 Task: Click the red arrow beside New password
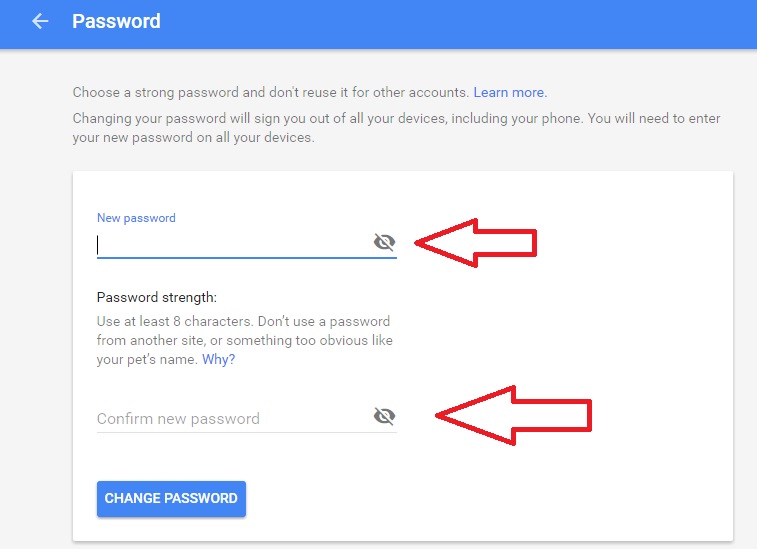[x=476, y=242]
